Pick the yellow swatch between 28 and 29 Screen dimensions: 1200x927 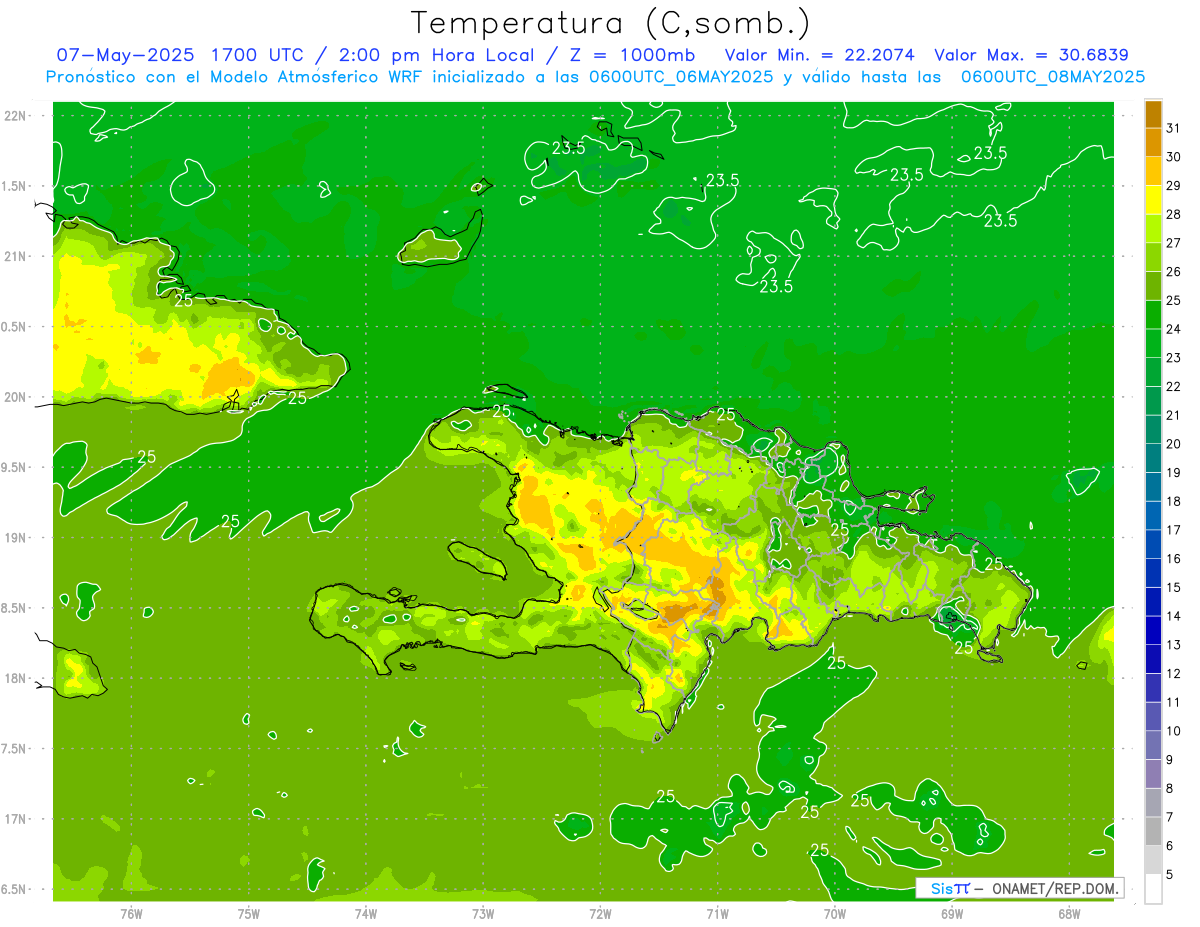coord(1153,200)
